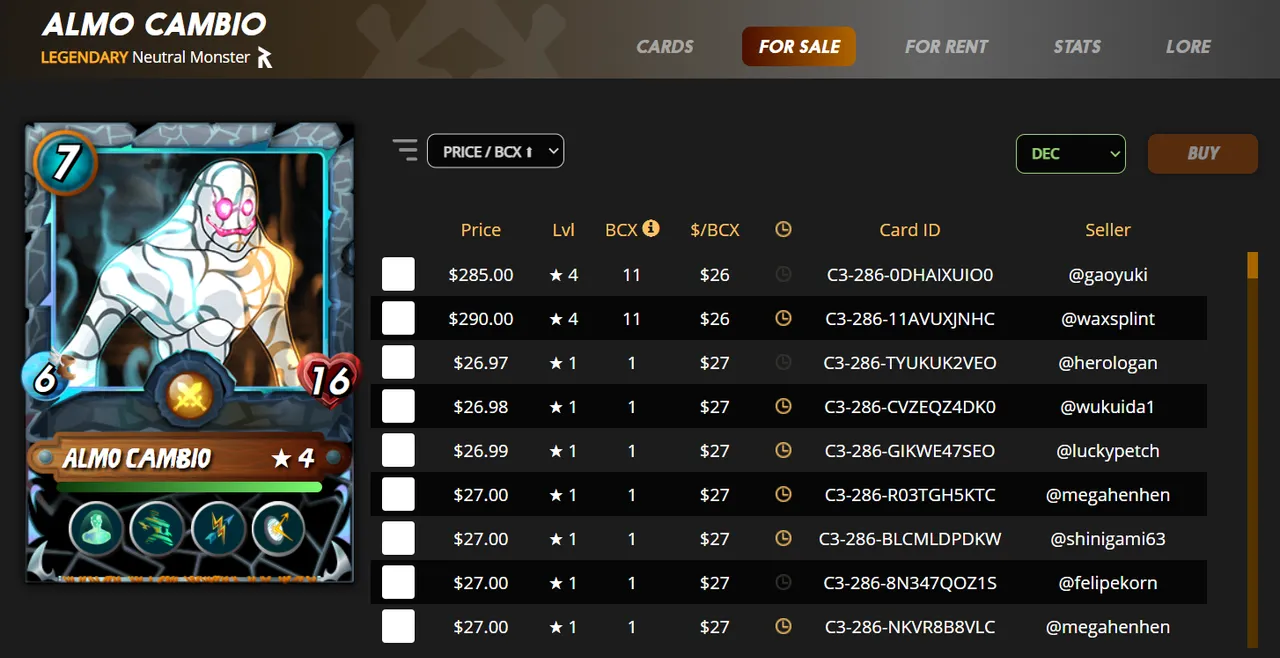Tick the checkbox for the $290.00 listing

click(398, 318)
